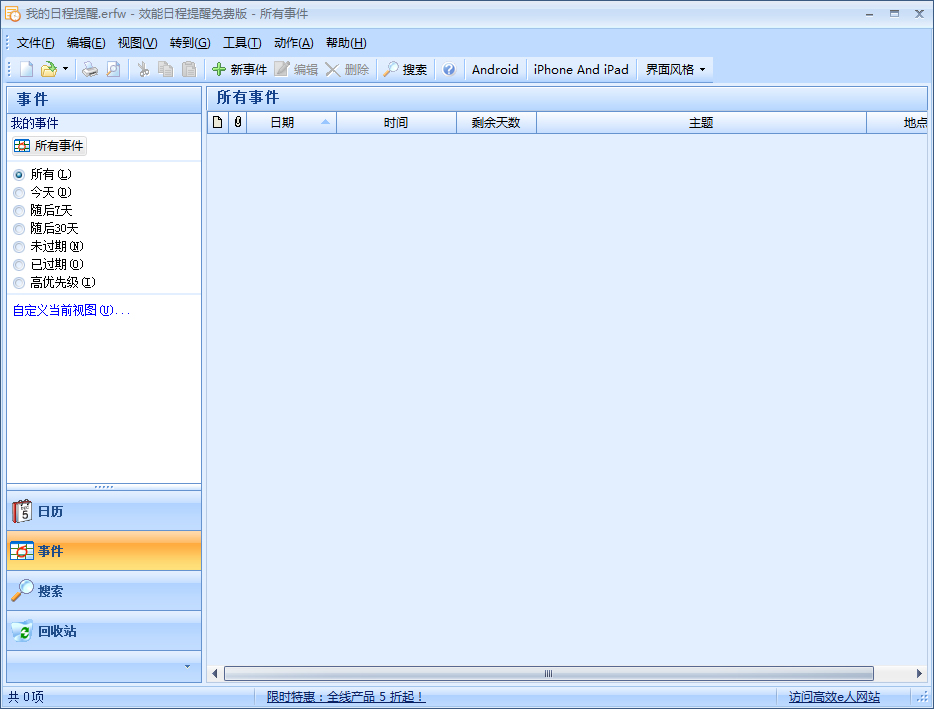Create a new file with blank page icon
Image resolution: width=934 pixels, height=709 pixels.
[x=26, y=70]
